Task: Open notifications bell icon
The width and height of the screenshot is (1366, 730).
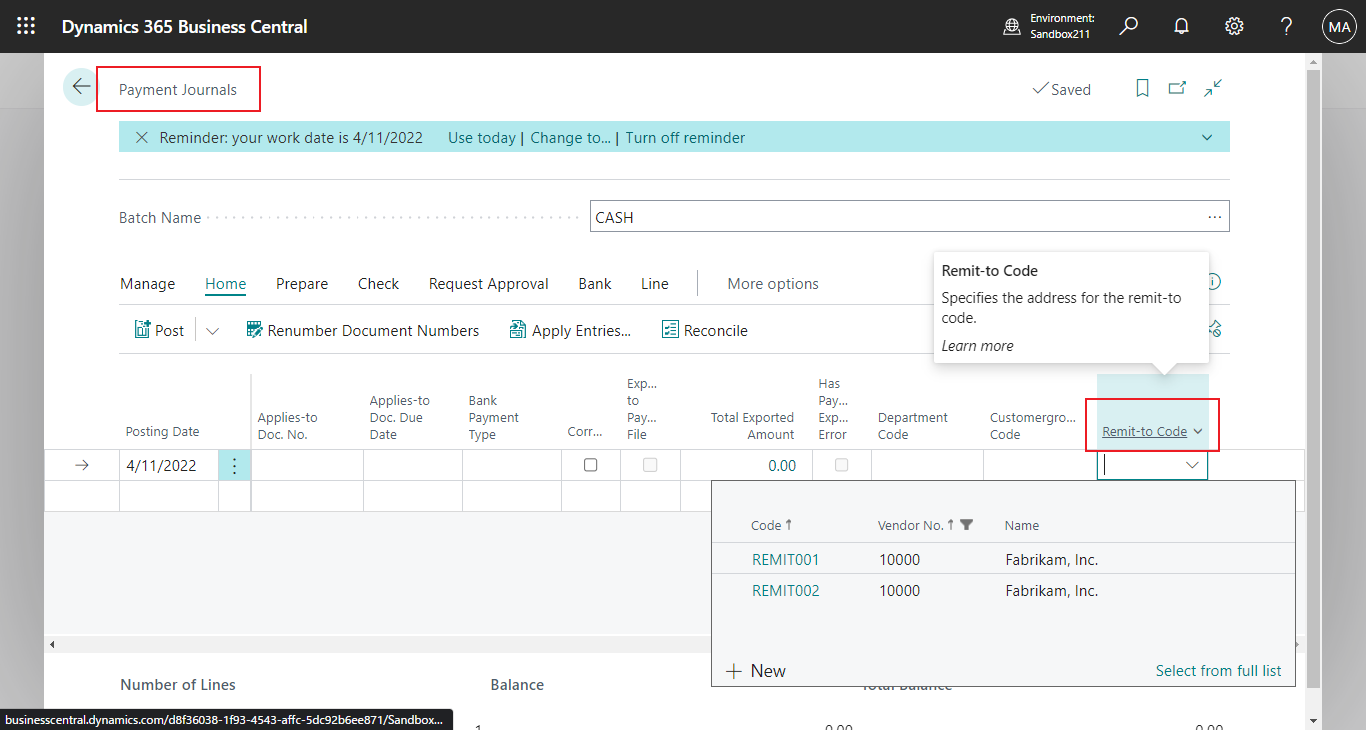Action: coord(1181,26)
